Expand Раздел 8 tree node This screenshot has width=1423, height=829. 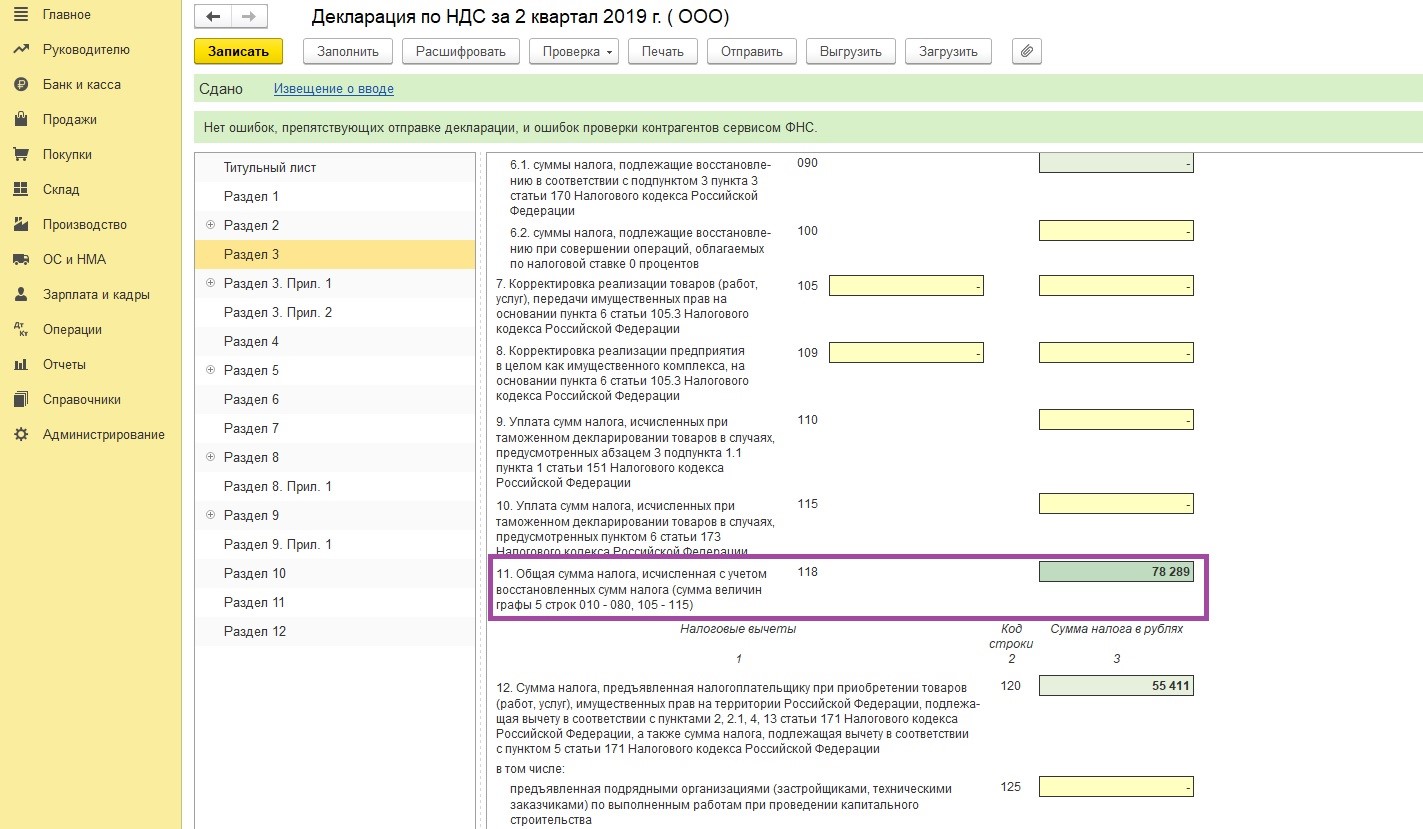210,457
